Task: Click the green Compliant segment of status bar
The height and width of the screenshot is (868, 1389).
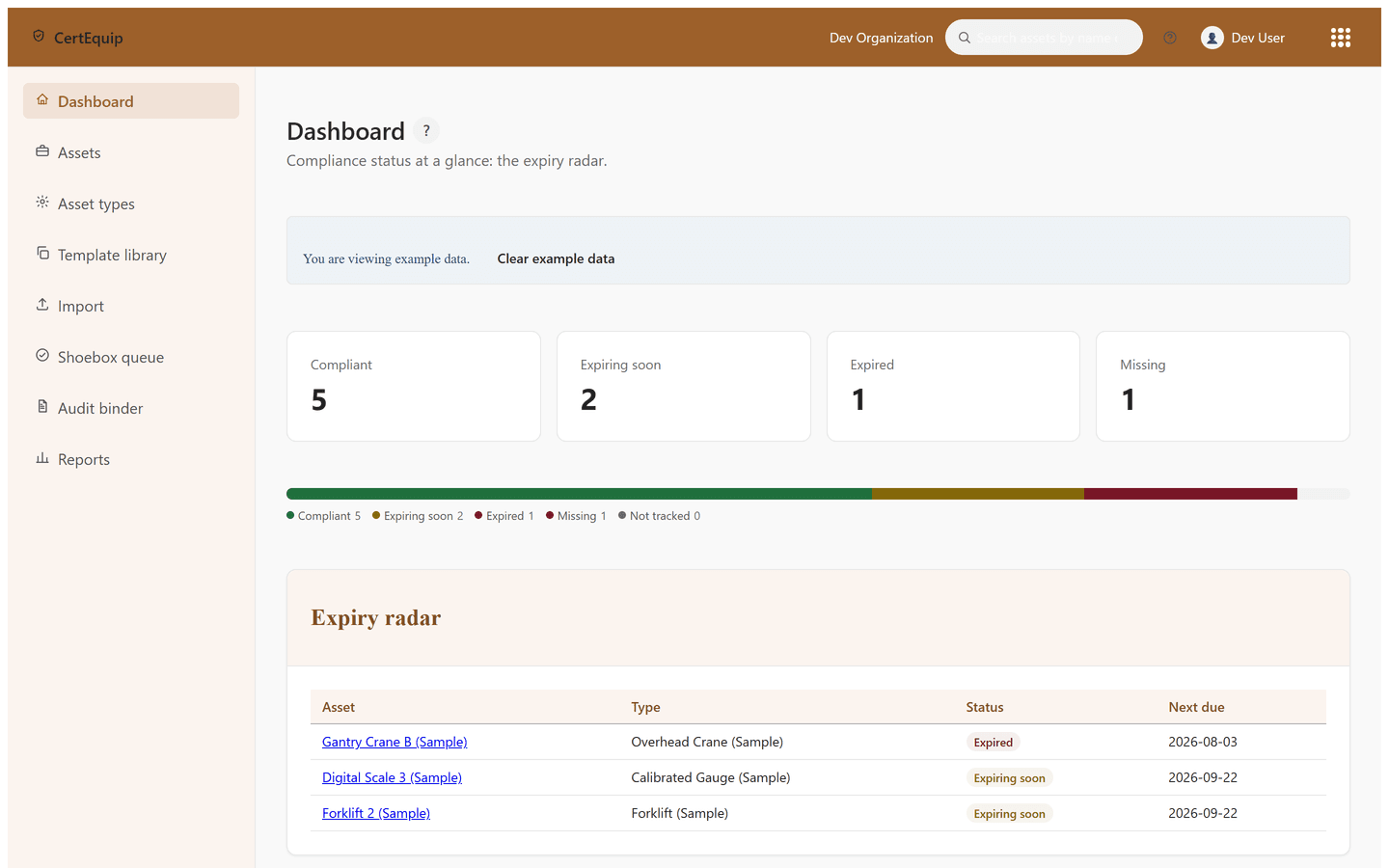Action: pos(579,494)
